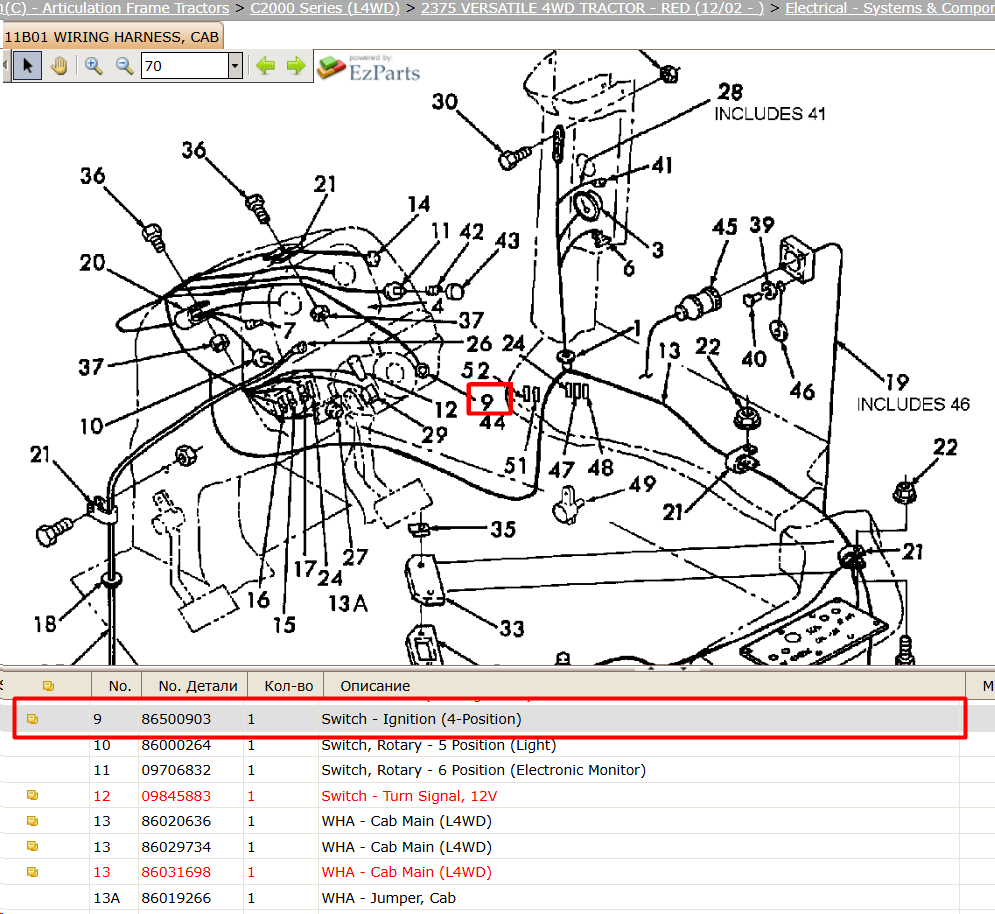
Task: Click callout 35 on the diagram
Action: [503, 529]
